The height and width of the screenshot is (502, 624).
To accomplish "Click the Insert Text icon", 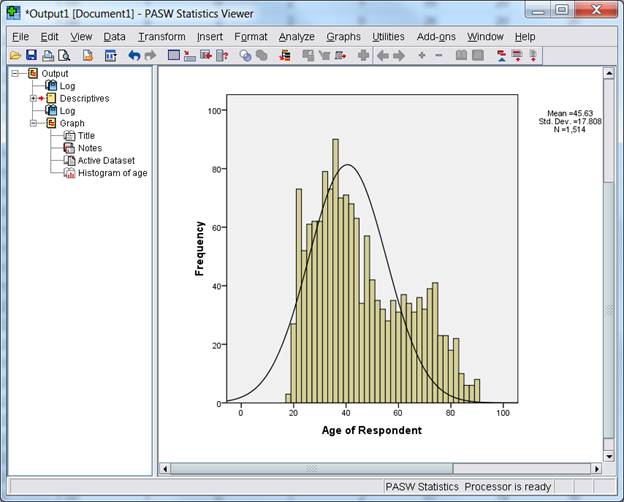I will (x=533, y=56).
